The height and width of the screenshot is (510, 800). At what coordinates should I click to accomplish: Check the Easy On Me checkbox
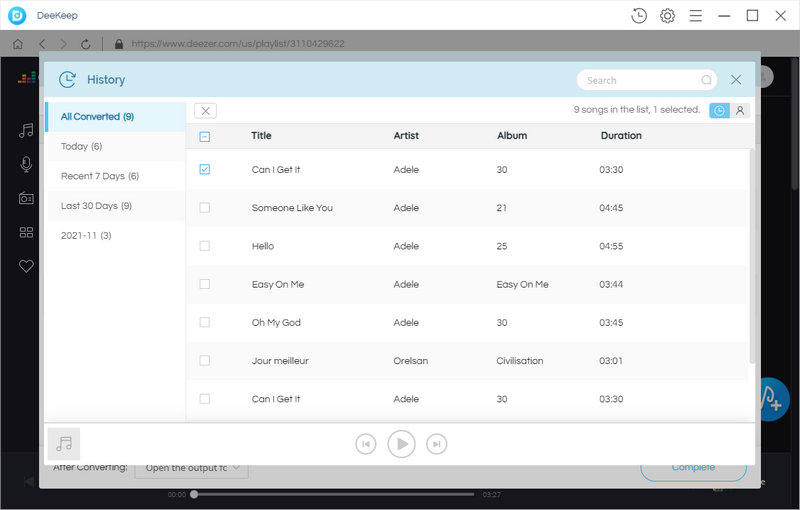[x=205, y=284]
